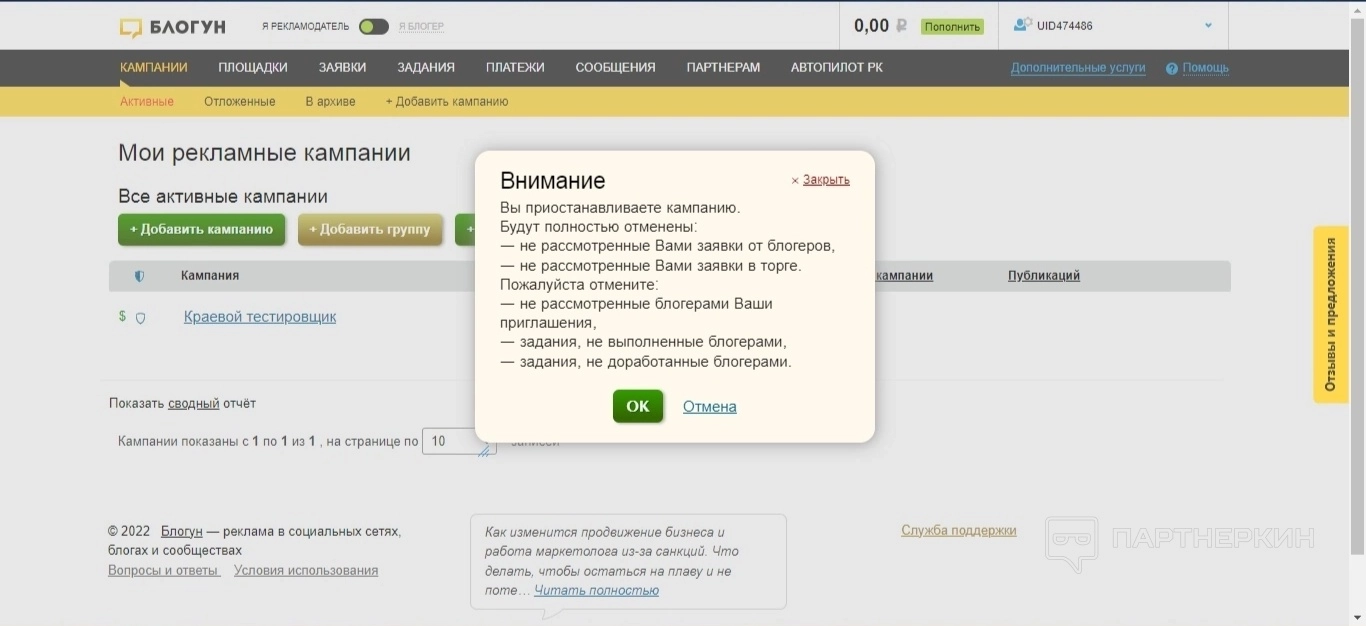
Task: Open the сводный report link
Action: click(193, 404)
